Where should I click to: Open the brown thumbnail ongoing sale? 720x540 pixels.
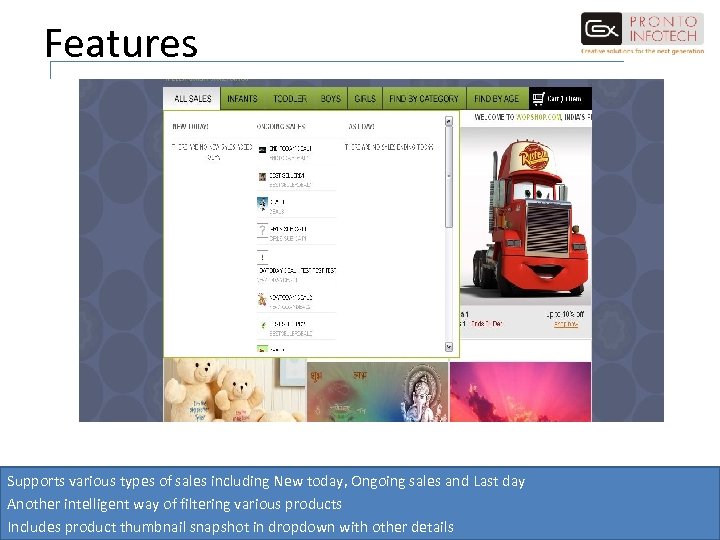(x=262, y=177)
